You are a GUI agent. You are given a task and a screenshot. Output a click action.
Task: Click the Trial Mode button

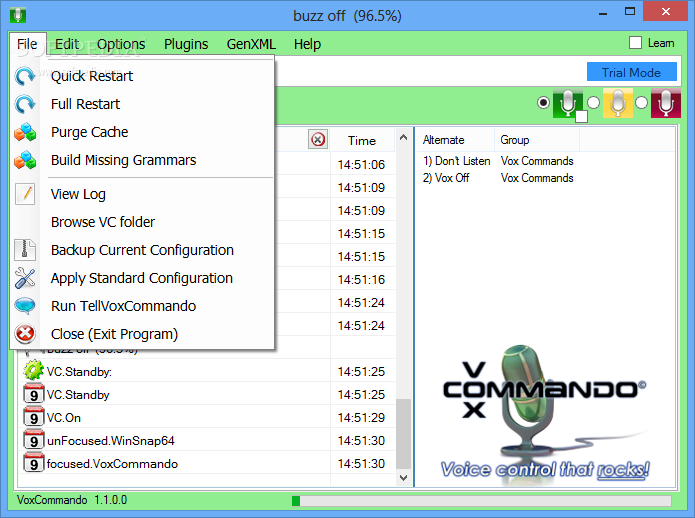(632, 72)
